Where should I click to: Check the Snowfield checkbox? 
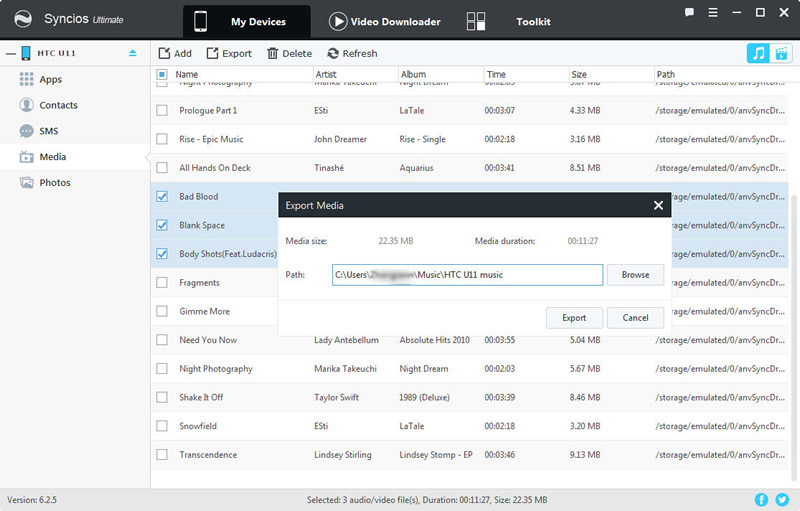(162, 426)
